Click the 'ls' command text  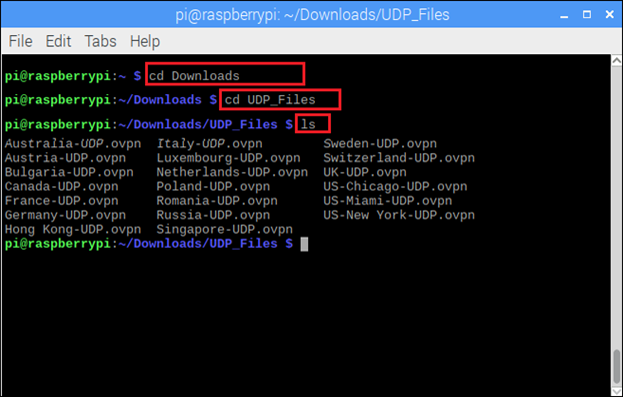tap(308, 124)
